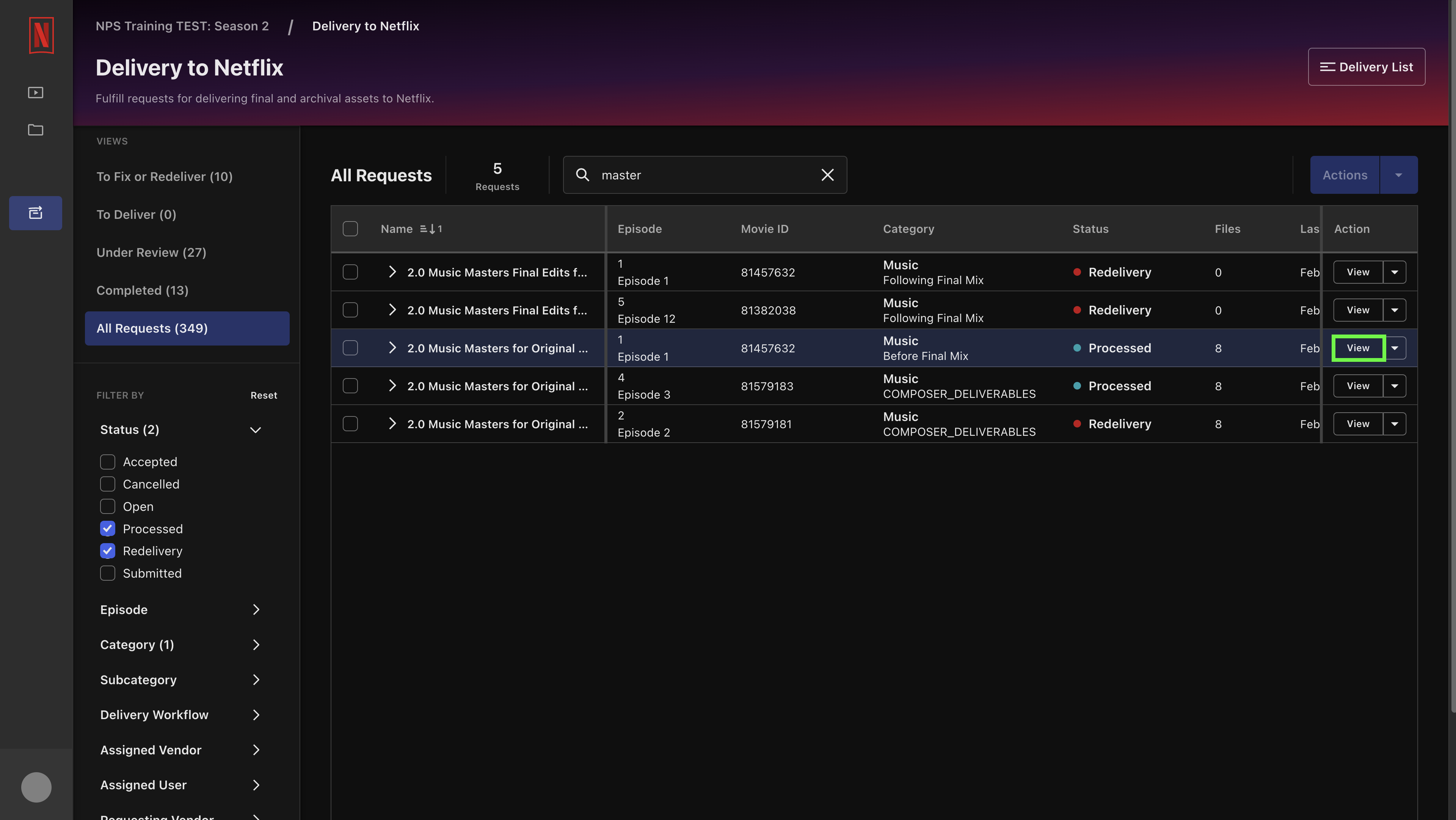Select Under Review view
The height and width of the screenshot is (820, 1456).
click(x=151, y=252)
